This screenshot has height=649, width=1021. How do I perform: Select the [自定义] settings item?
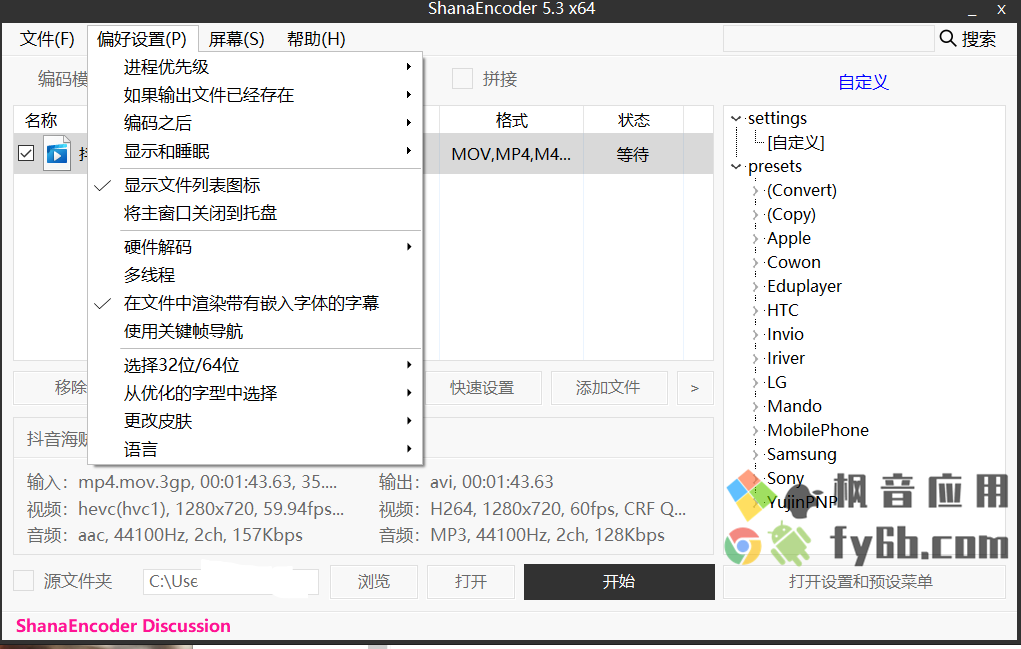796,143
